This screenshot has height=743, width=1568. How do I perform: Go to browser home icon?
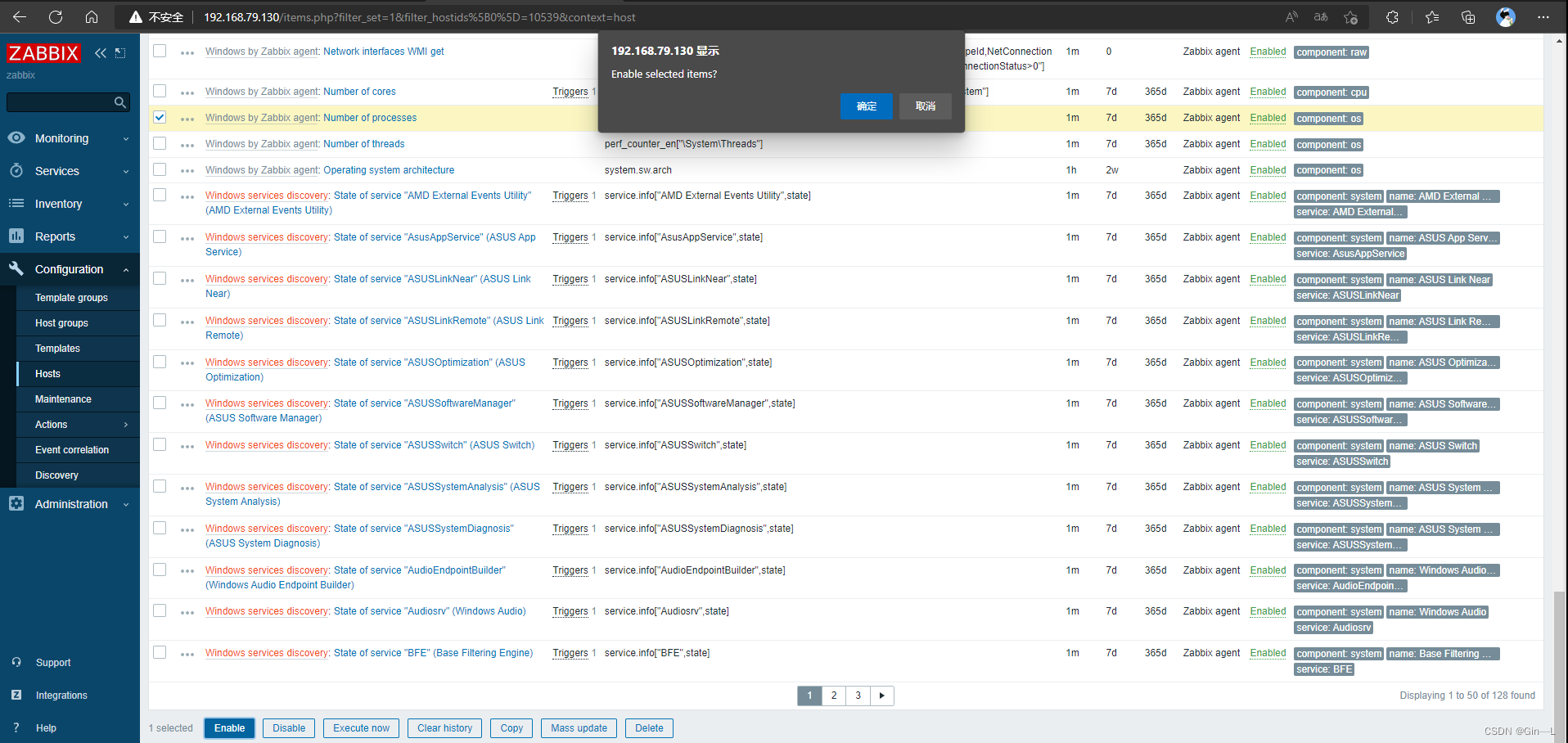(92, 17)
